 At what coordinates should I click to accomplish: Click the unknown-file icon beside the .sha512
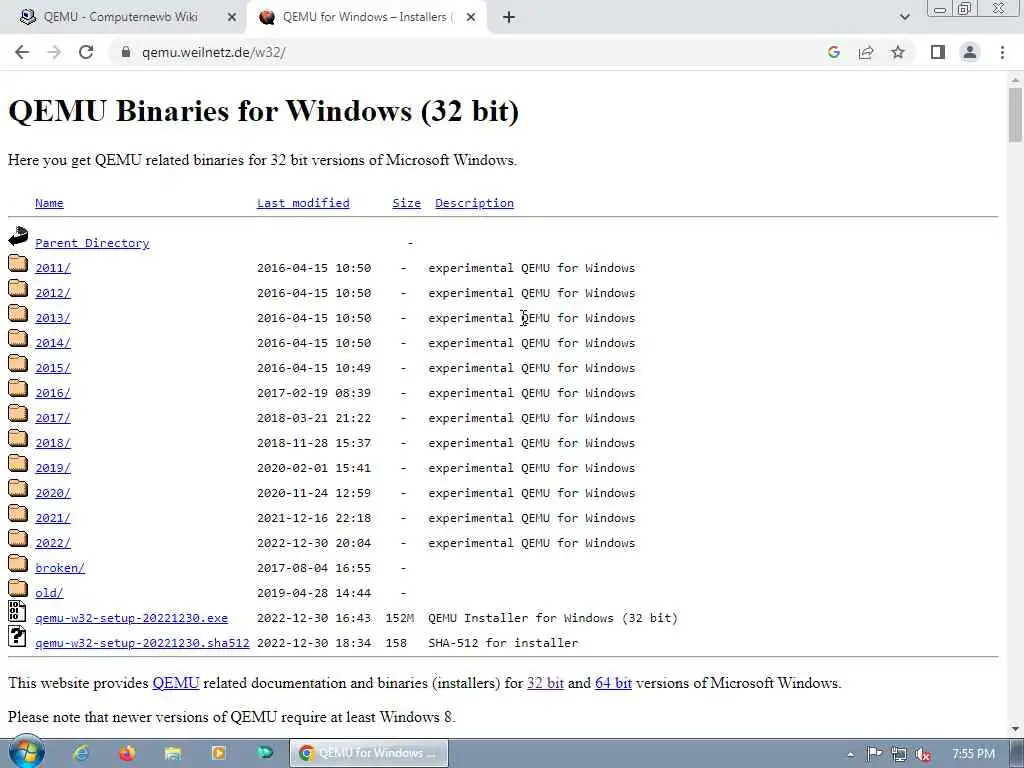pos(17,636)
